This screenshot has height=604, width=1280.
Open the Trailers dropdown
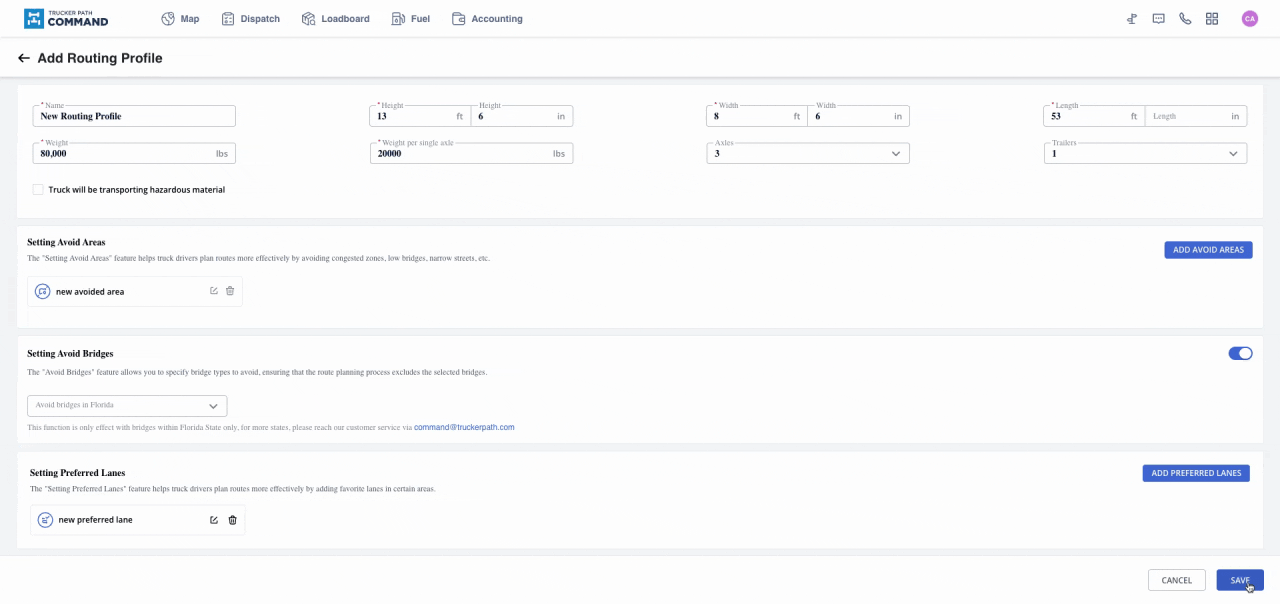[1145, 154]
